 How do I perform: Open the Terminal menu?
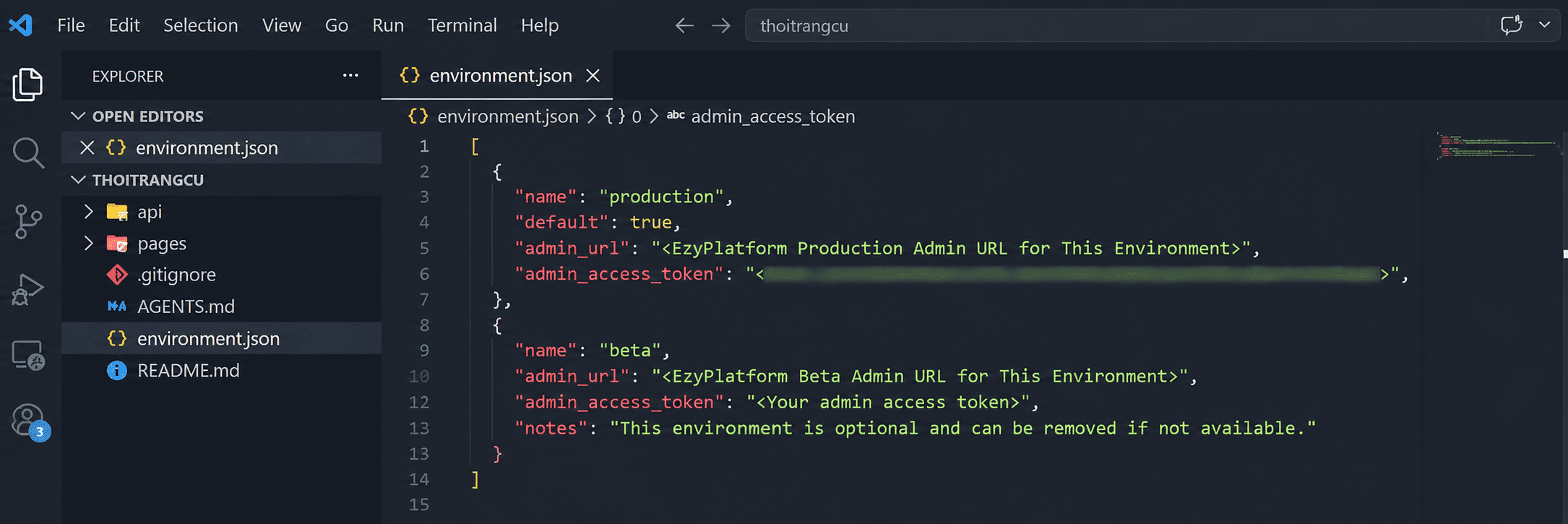tap(462, 25)
